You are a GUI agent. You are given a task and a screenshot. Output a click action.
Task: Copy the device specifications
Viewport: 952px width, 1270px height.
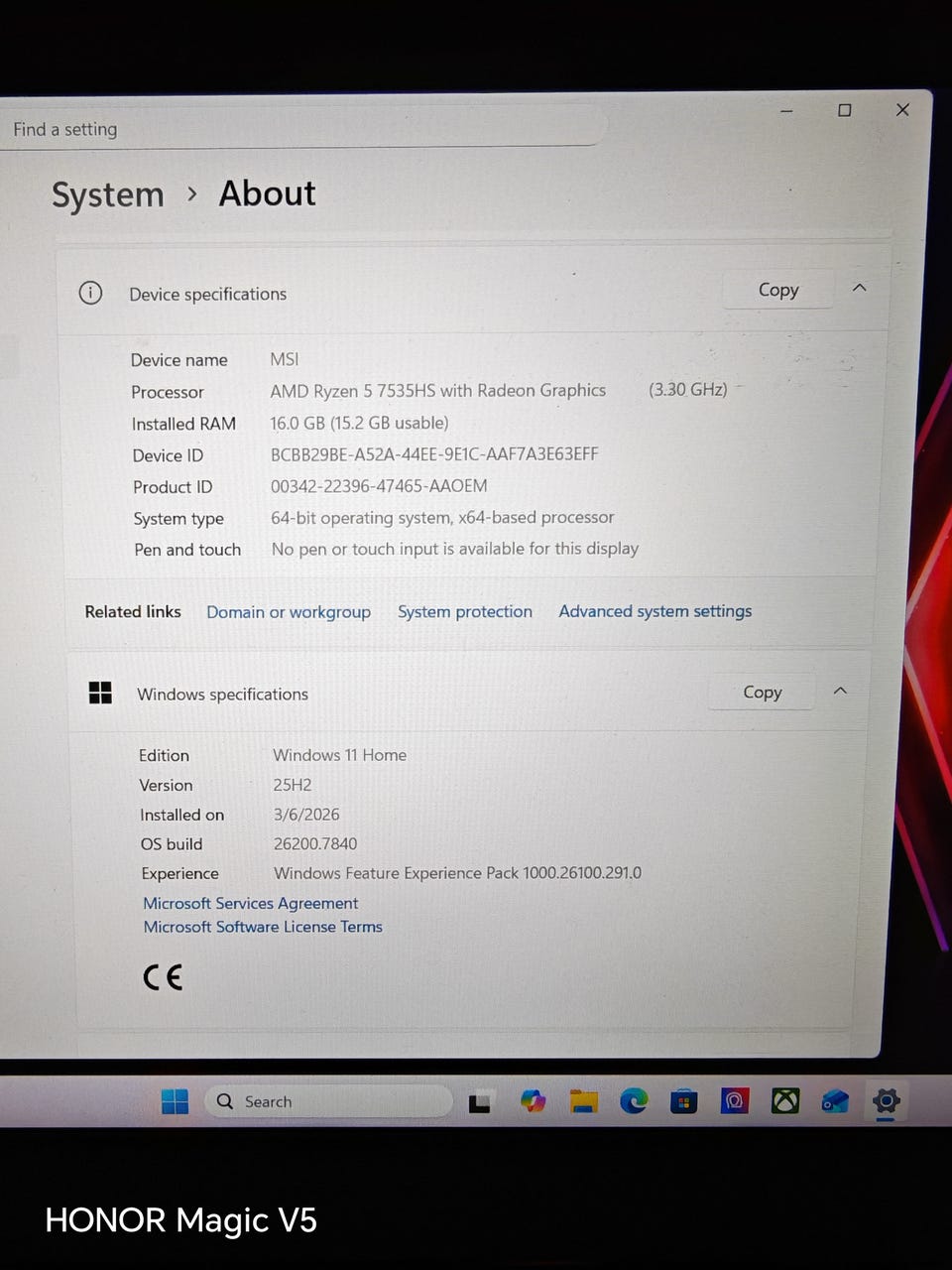click(x=778, y=290)
